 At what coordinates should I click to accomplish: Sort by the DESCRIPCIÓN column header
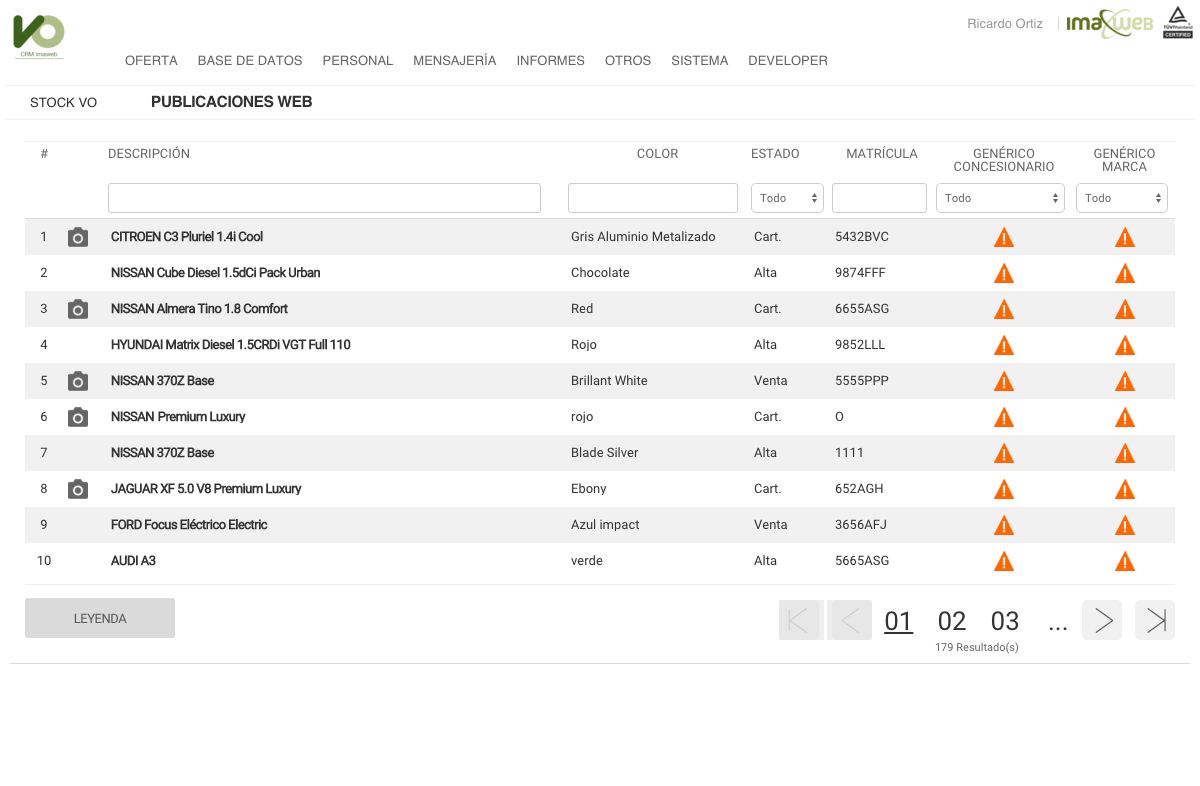coord(149,154)
